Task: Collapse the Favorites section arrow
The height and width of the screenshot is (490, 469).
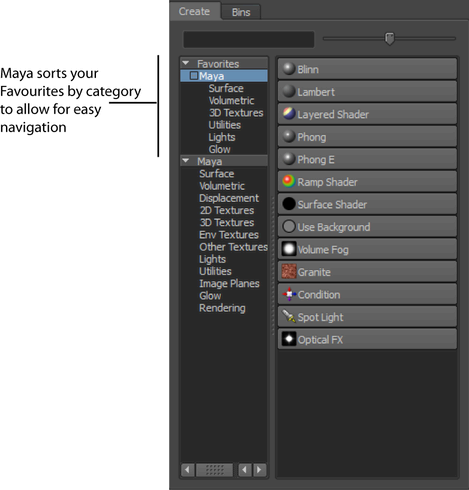Action: 186,63
